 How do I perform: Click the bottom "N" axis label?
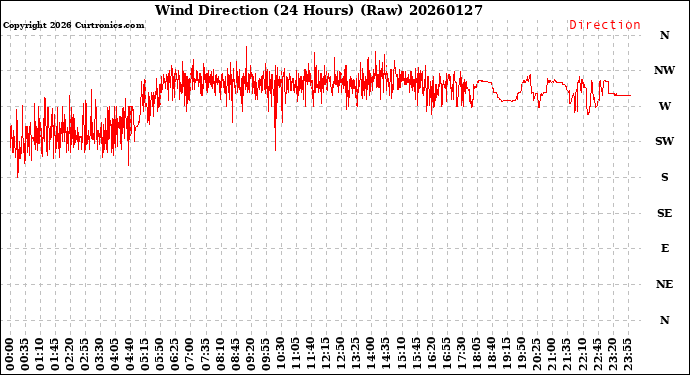pos(664,320)
